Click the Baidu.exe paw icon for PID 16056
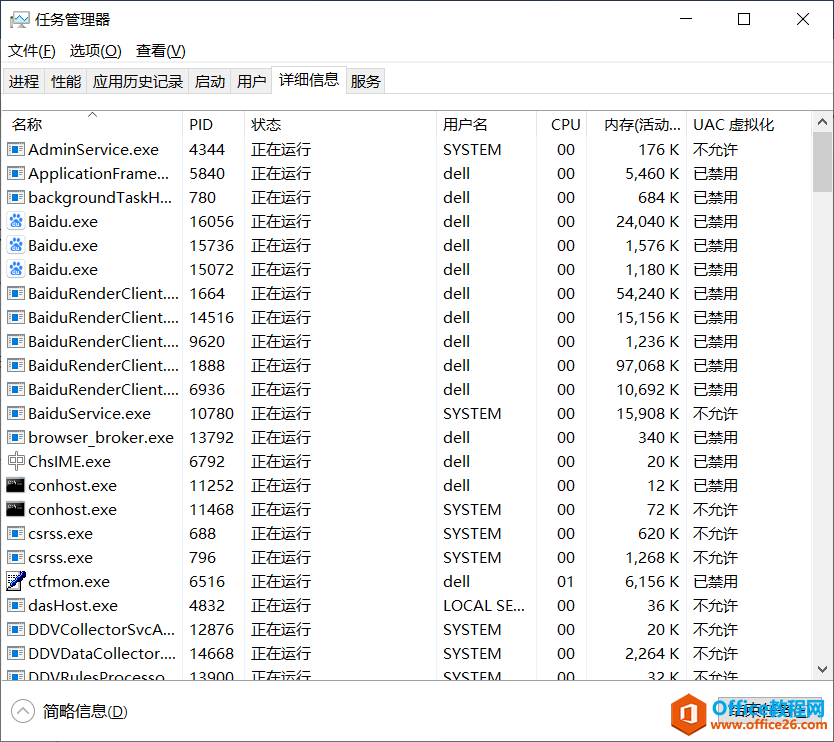 tap(16, 221)
